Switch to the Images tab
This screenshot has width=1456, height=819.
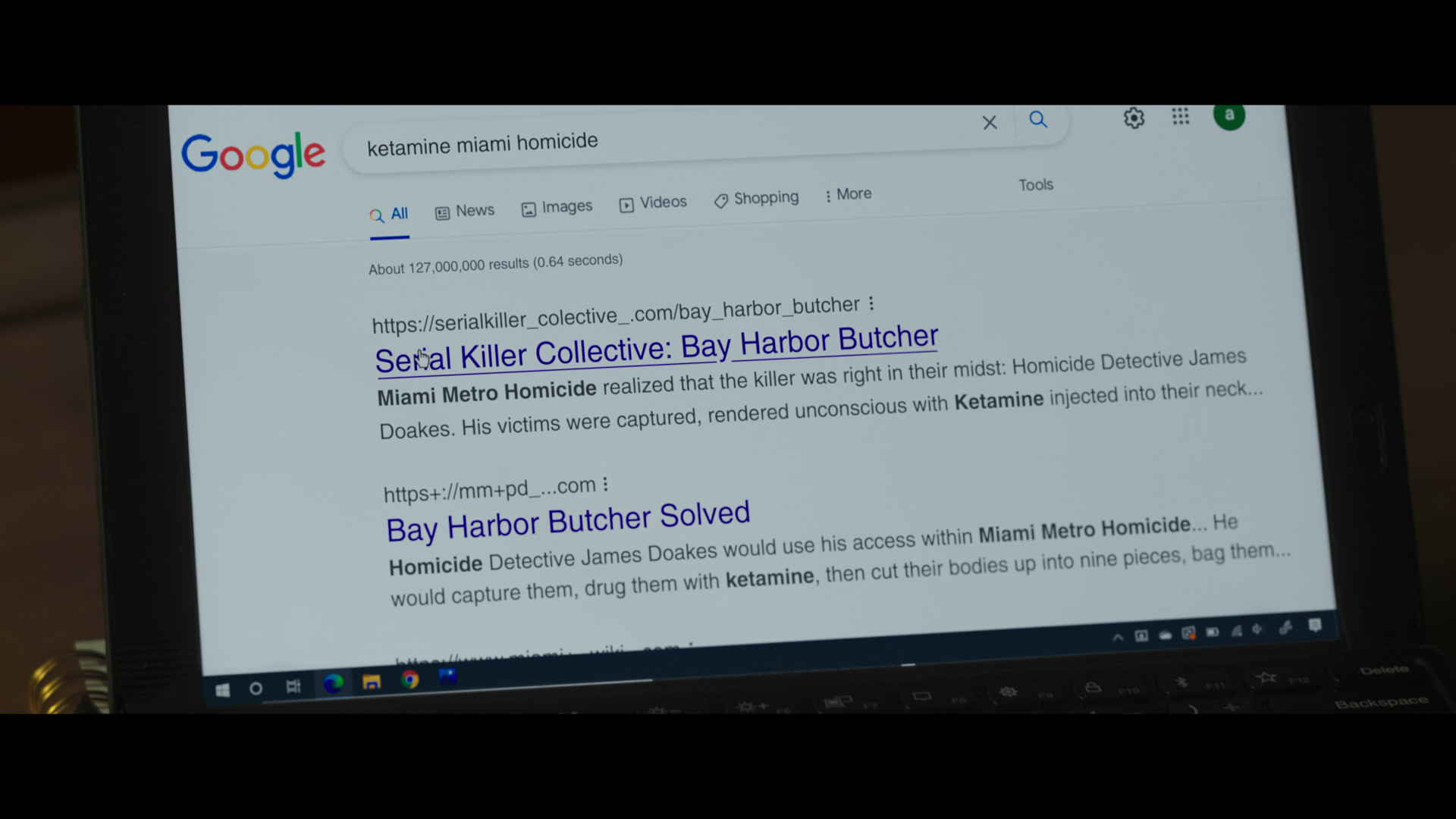pyautogui.click(x=557, y=207)
